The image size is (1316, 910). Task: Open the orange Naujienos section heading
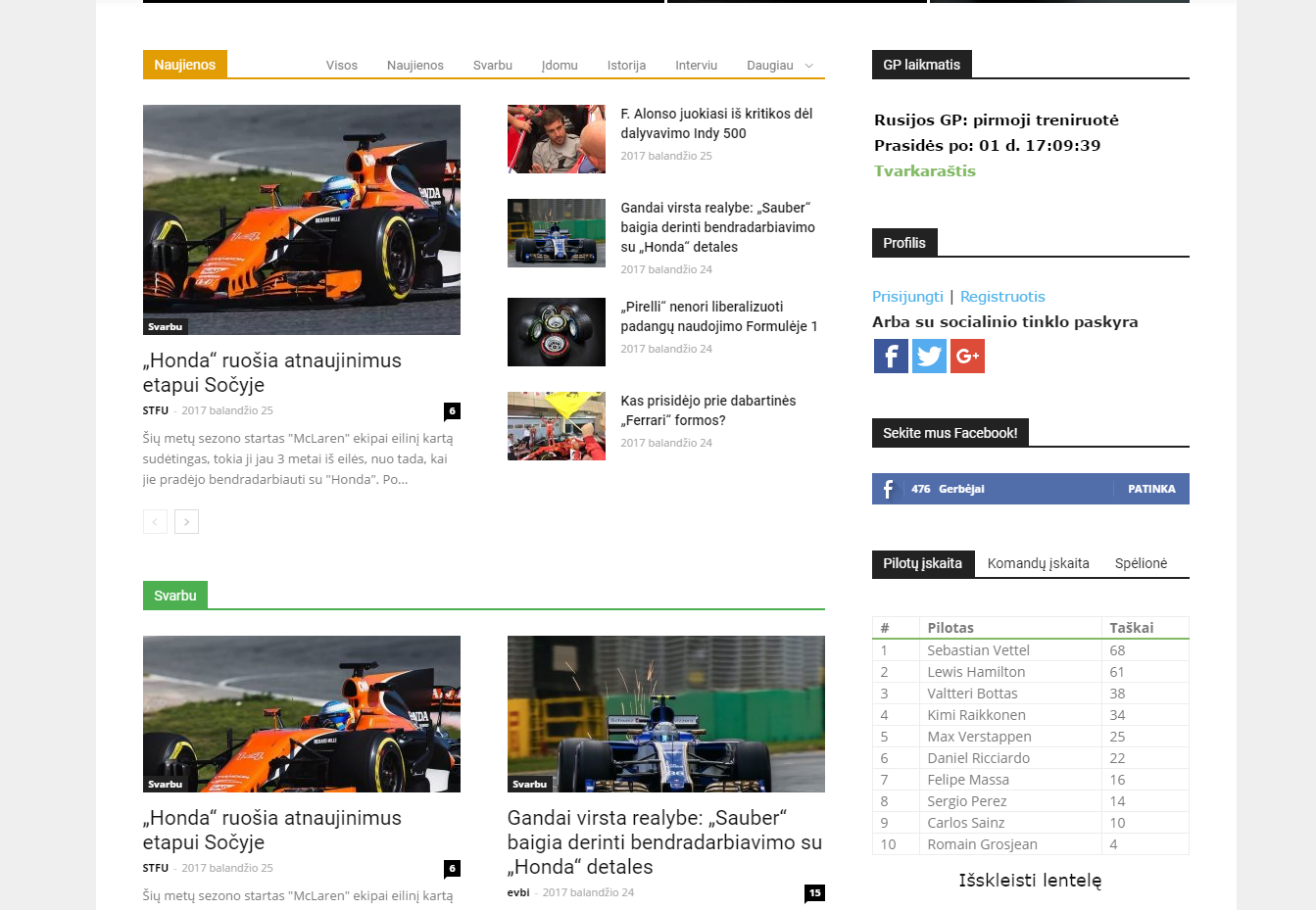[185, 65]
